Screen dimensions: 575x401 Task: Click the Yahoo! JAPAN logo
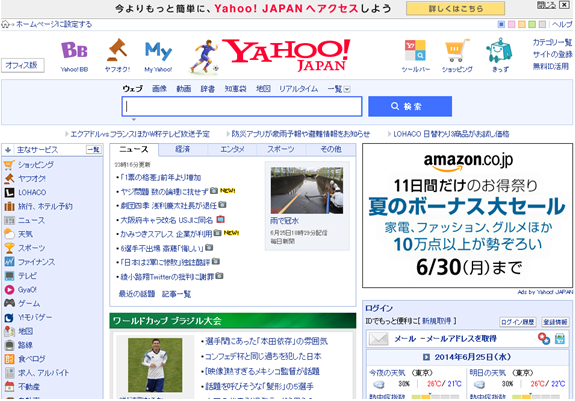pos(286,55)
